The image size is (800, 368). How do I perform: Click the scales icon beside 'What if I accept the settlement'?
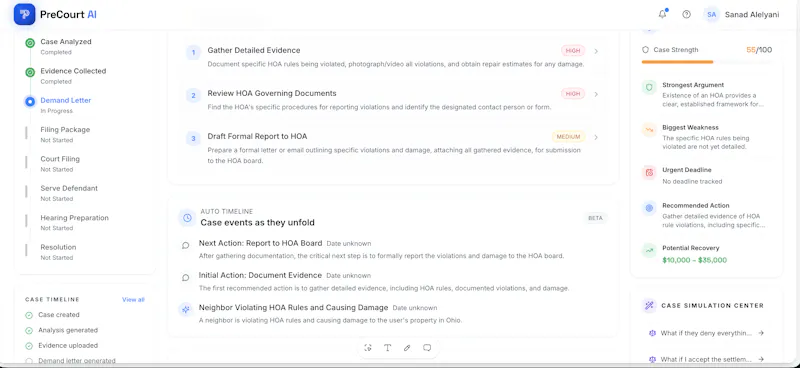652,359
